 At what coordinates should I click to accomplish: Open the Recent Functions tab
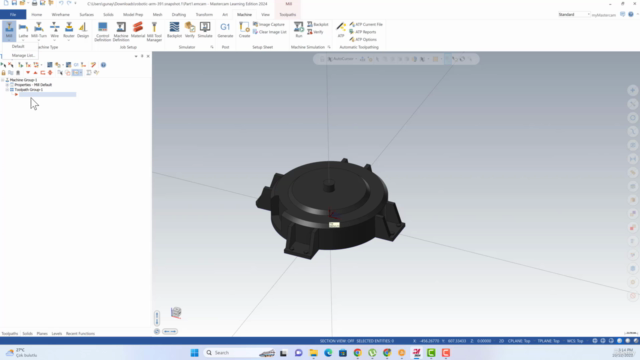(x=80, y=333)
